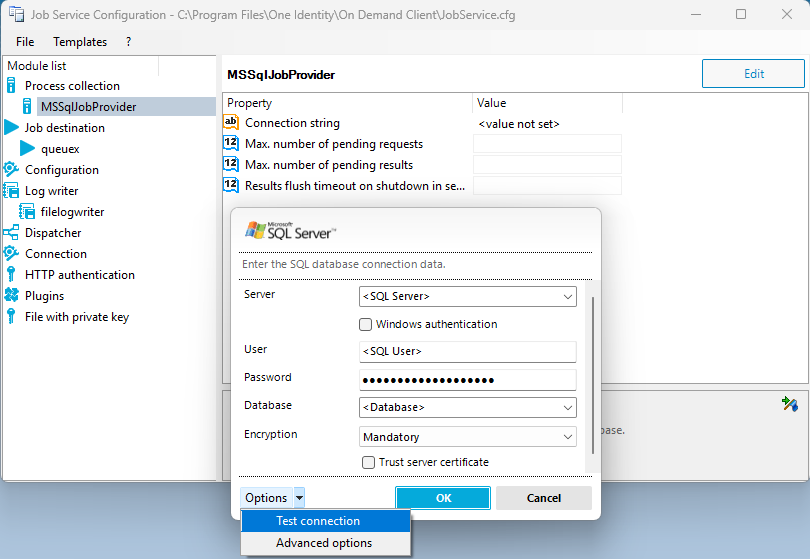Click the Results flush timeout value field
The width and height of the screenshot is (810, 559).
547,185
